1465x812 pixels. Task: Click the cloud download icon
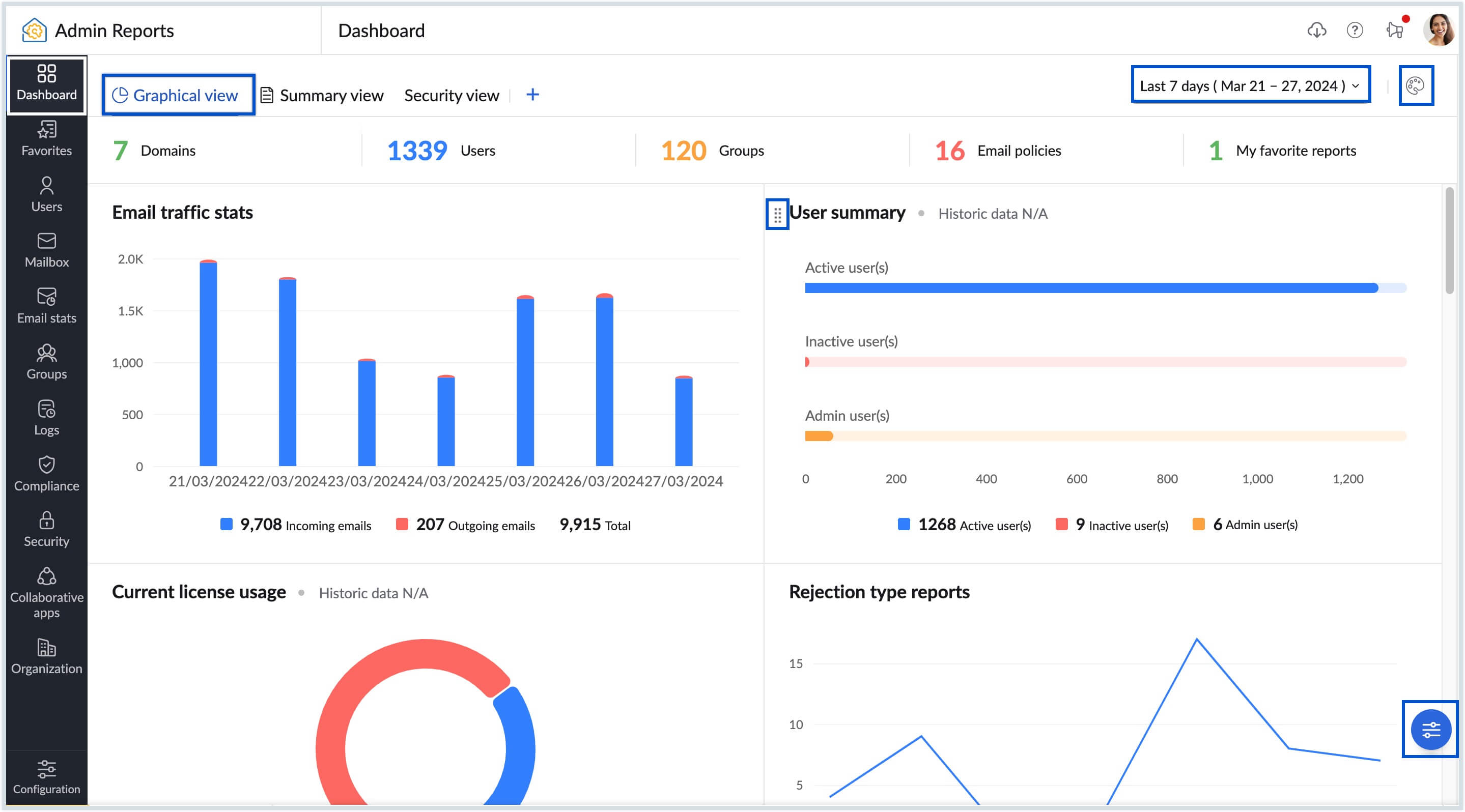1316,30
